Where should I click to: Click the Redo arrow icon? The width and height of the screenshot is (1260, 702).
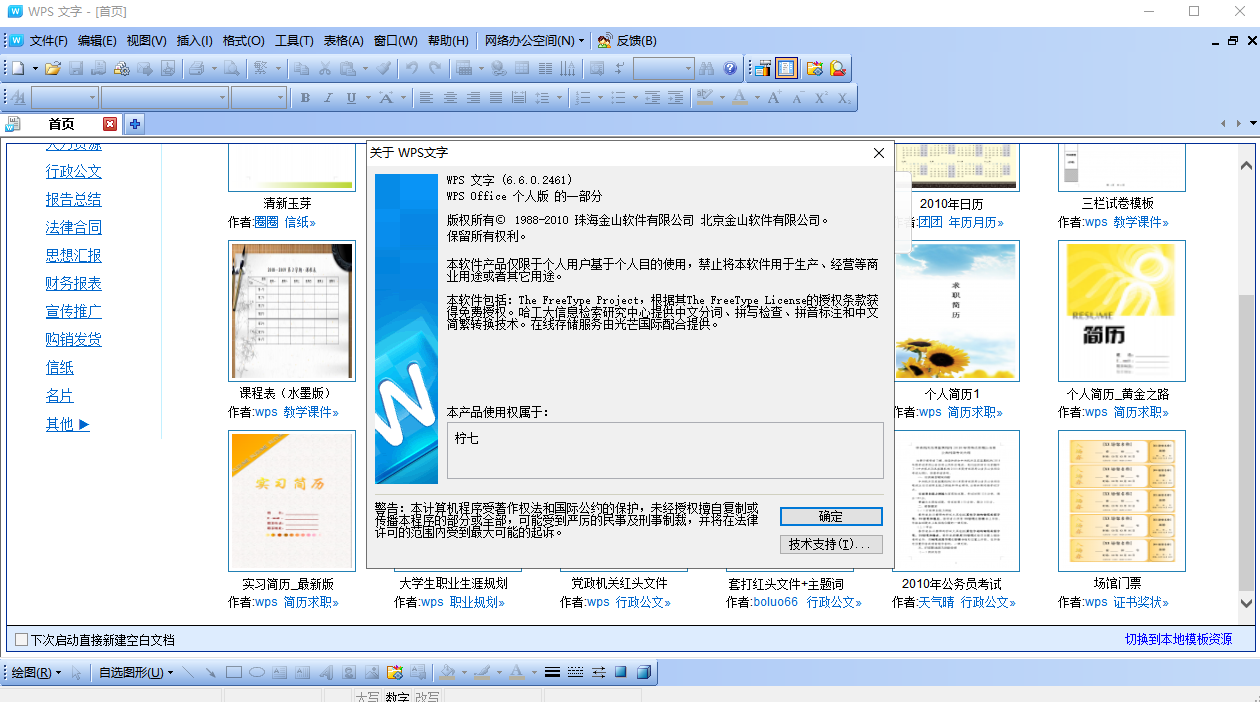[435, 68]
